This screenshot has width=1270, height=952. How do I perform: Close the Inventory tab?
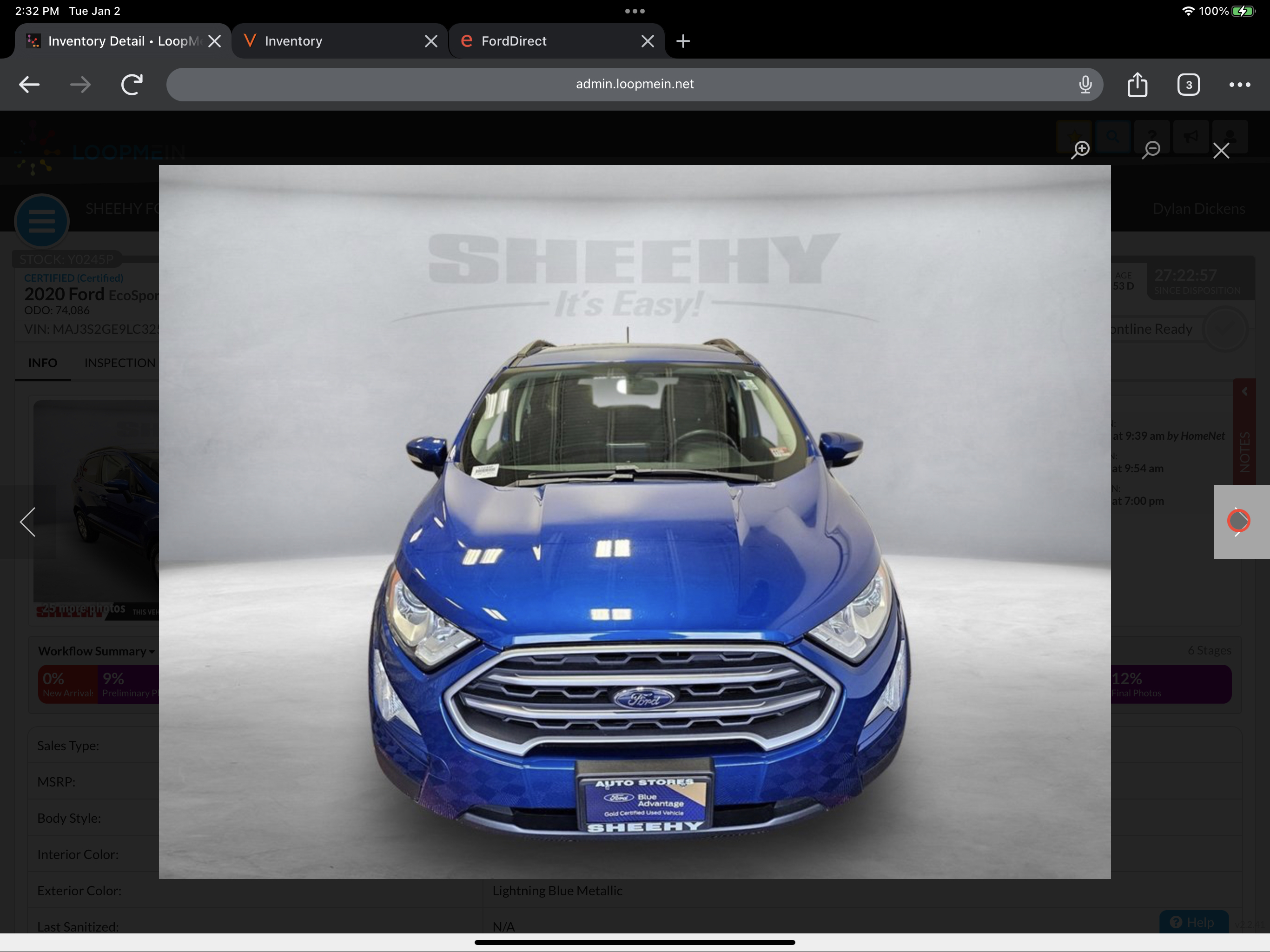(x=430, y=41)
